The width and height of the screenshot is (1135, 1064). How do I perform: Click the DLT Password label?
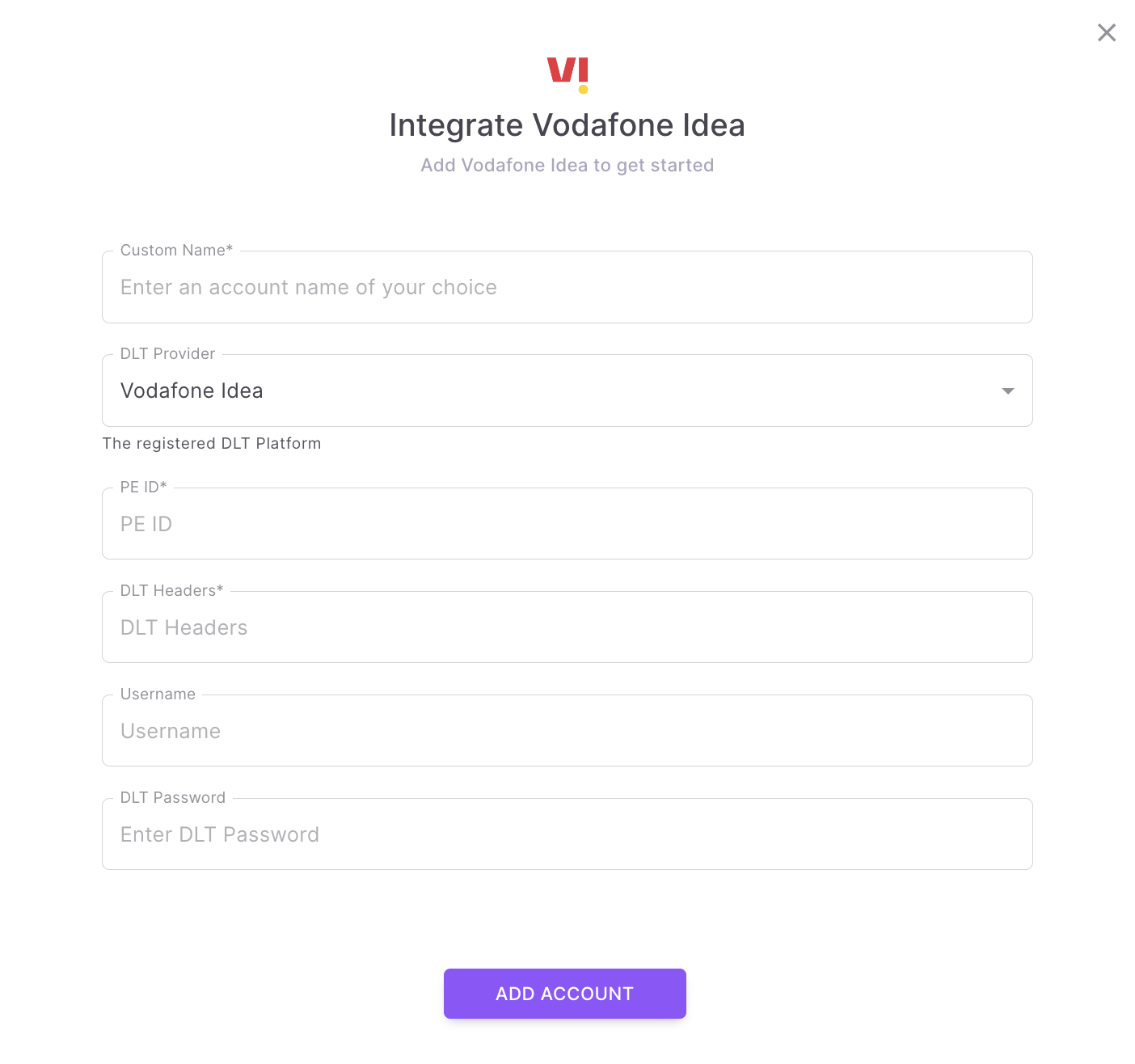coord(172,798)
